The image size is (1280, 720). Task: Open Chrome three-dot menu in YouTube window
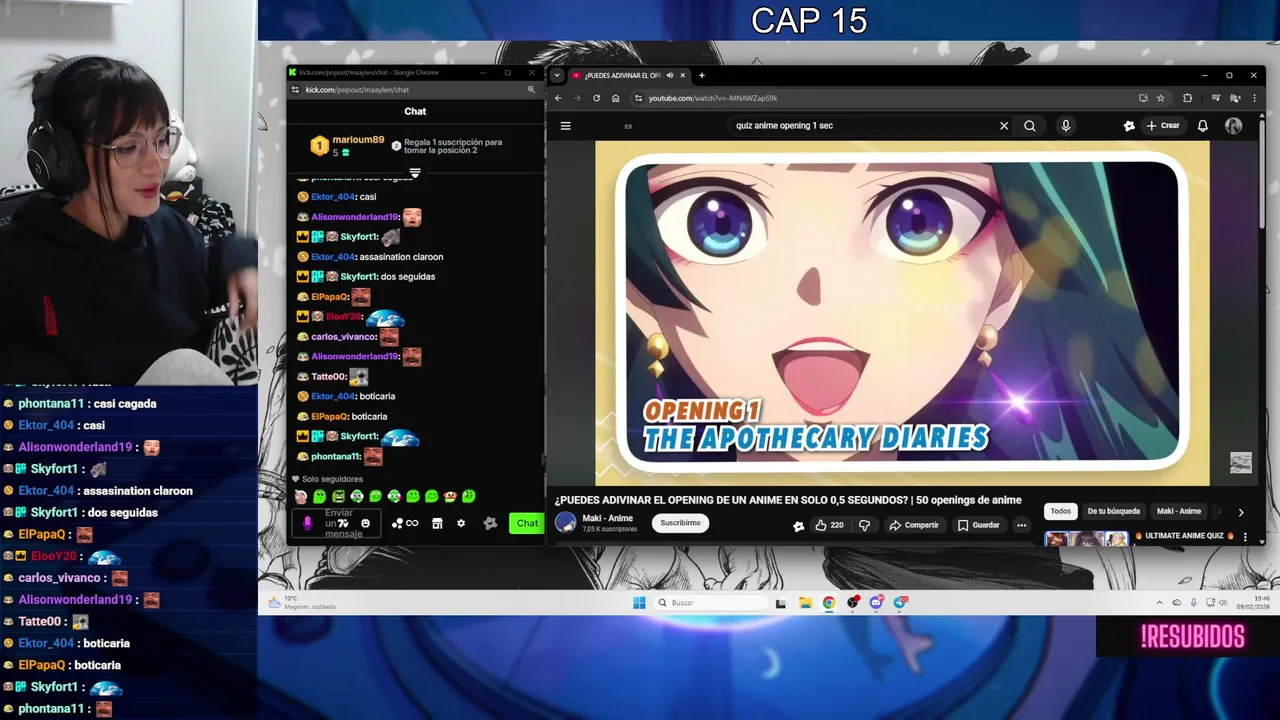pos(1254,98)
